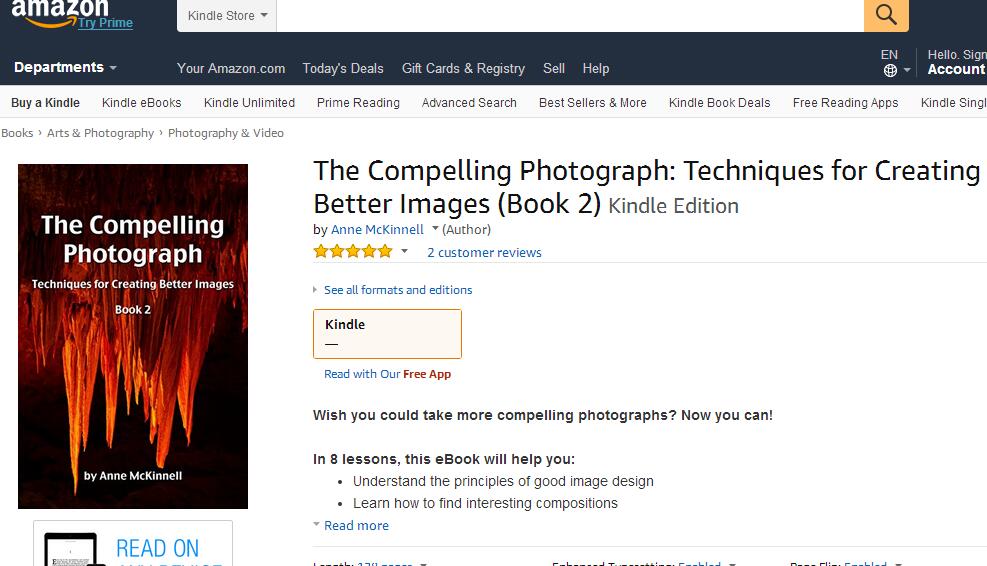Focus the Amazon search input field
This screenshot has width=987, height=566.
570,15
